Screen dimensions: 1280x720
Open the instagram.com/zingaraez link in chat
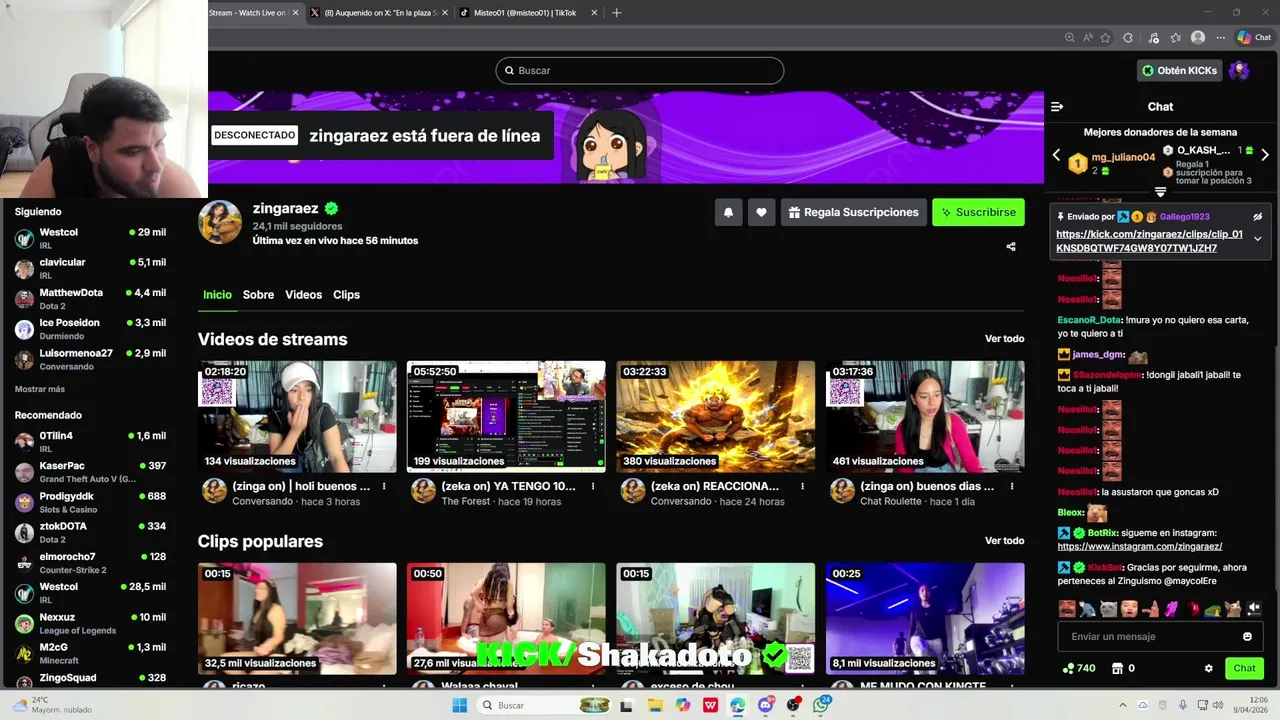(x=1139, y=547)
